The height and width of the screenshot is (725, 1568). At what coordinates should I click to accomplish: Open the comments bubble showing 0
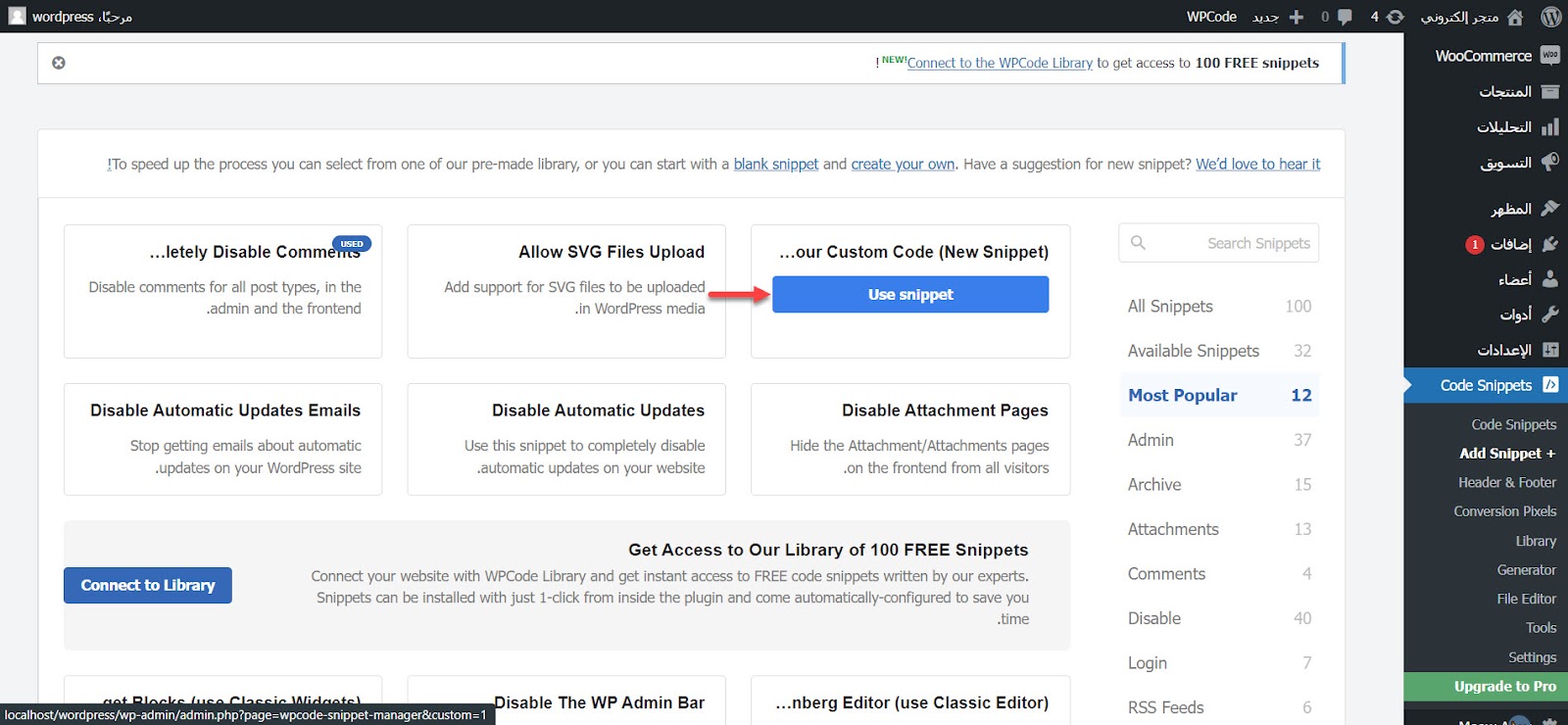point(1337,17)
